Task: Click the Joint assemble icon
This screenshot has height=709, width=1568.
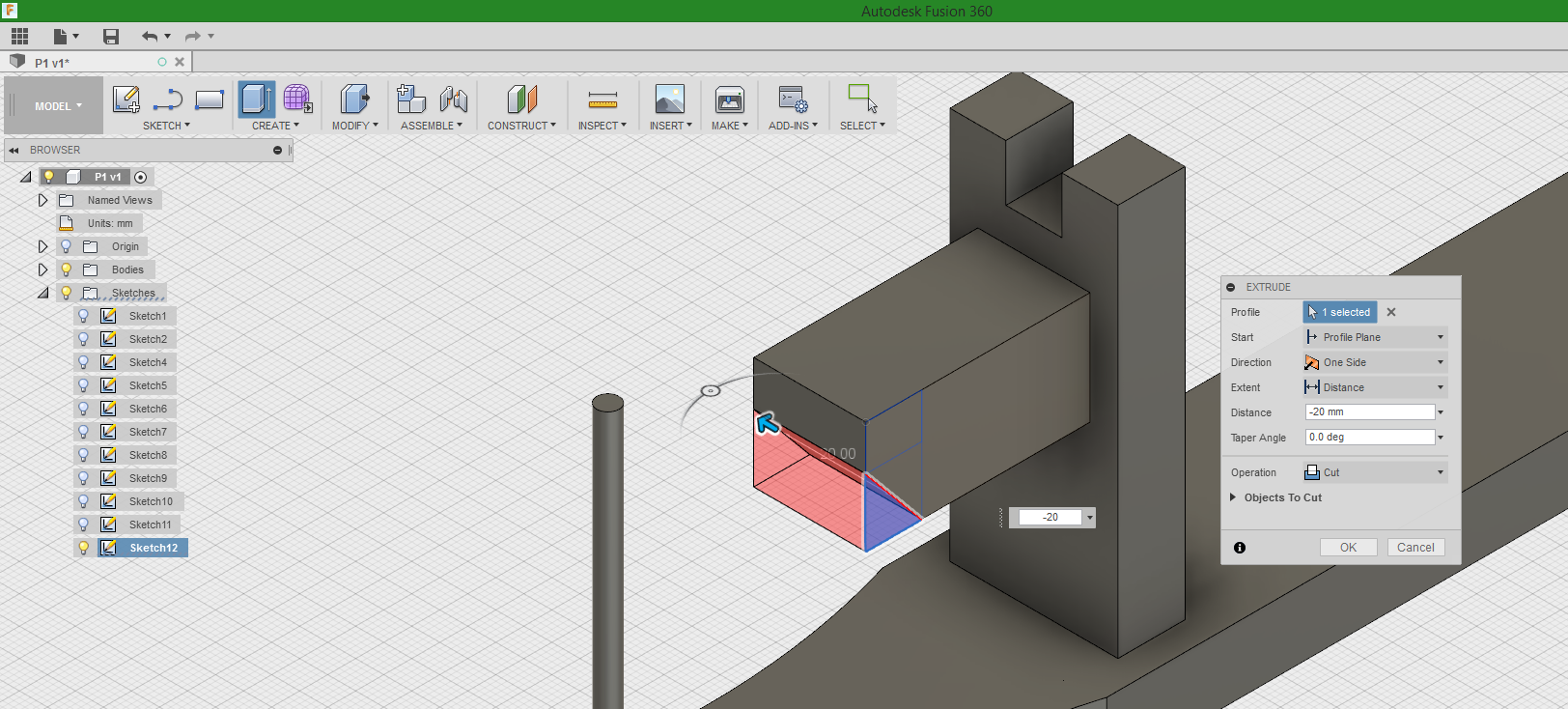Action: [453, 99]
